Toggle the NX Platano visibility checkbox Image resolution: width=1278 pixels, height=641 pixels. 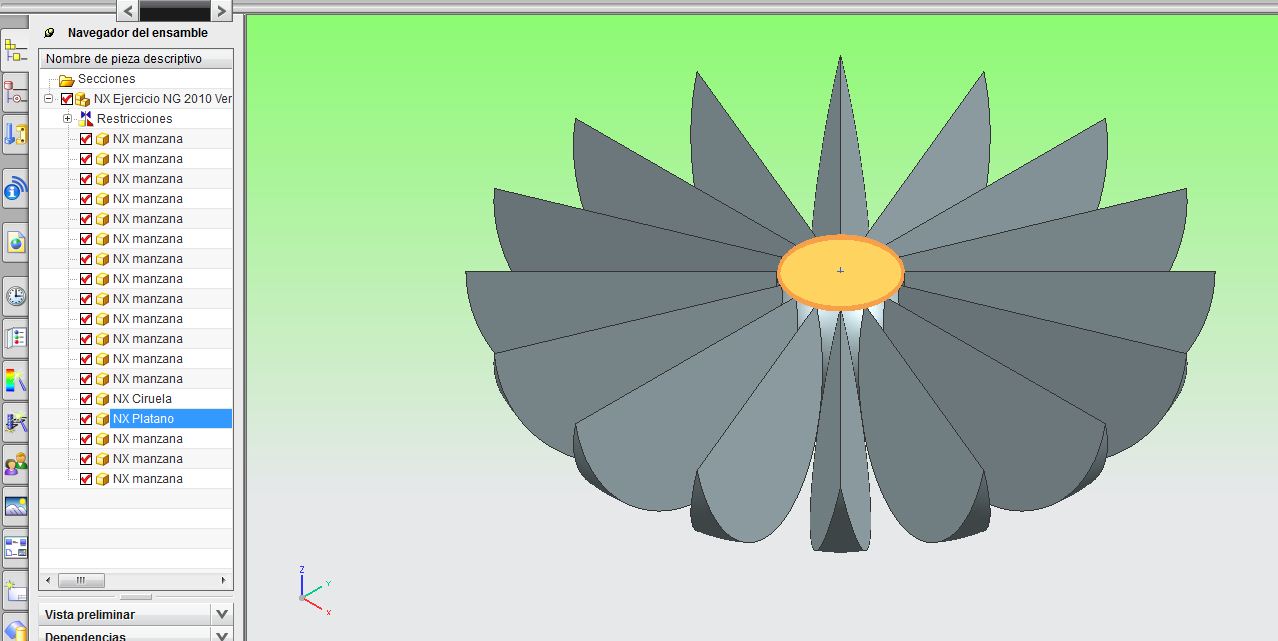(86, 419)
